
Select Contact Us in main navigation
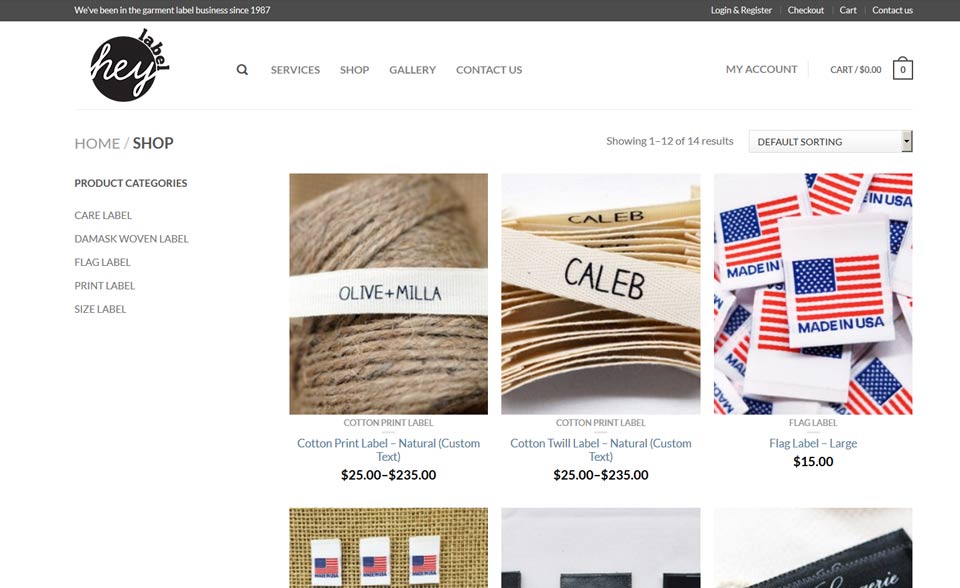(x=489, y=70)
